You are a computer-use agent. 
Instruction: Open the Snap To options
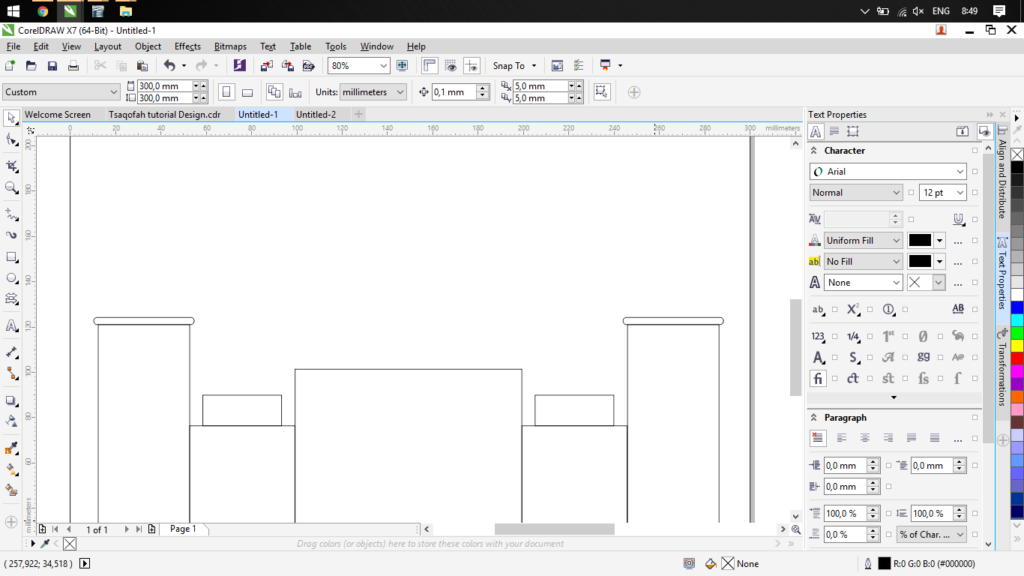coord(514,66)
